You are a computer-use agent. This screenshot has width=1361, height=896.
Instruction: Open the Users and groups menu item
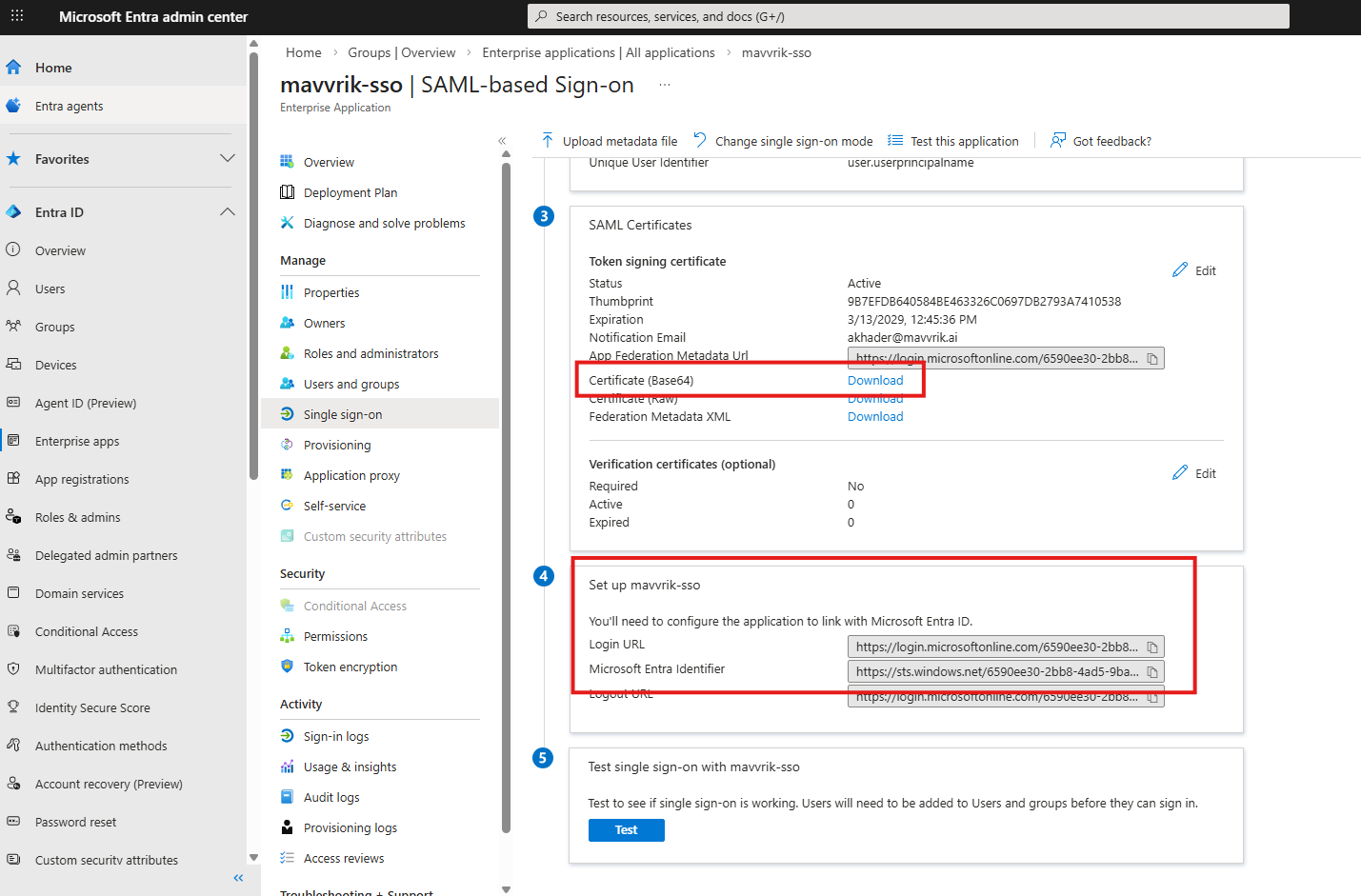[x=350, y=384]
